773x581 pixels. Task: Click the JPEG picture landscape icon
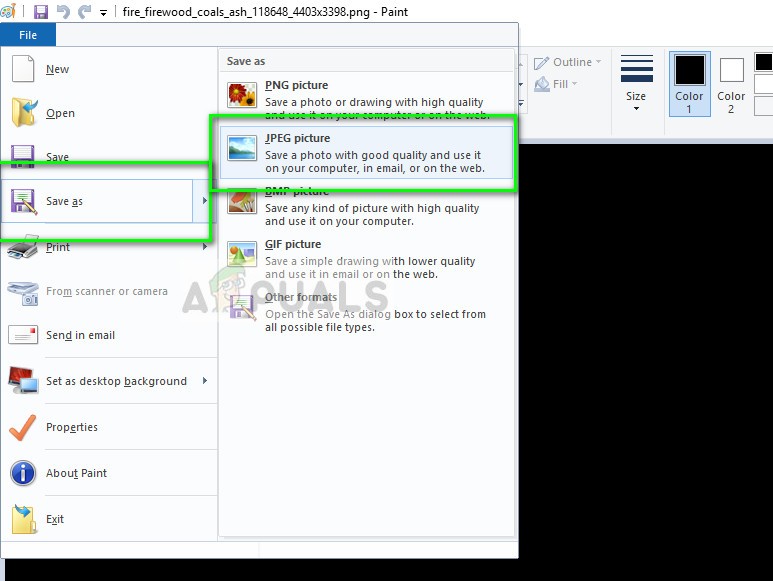tap(242, 148)
